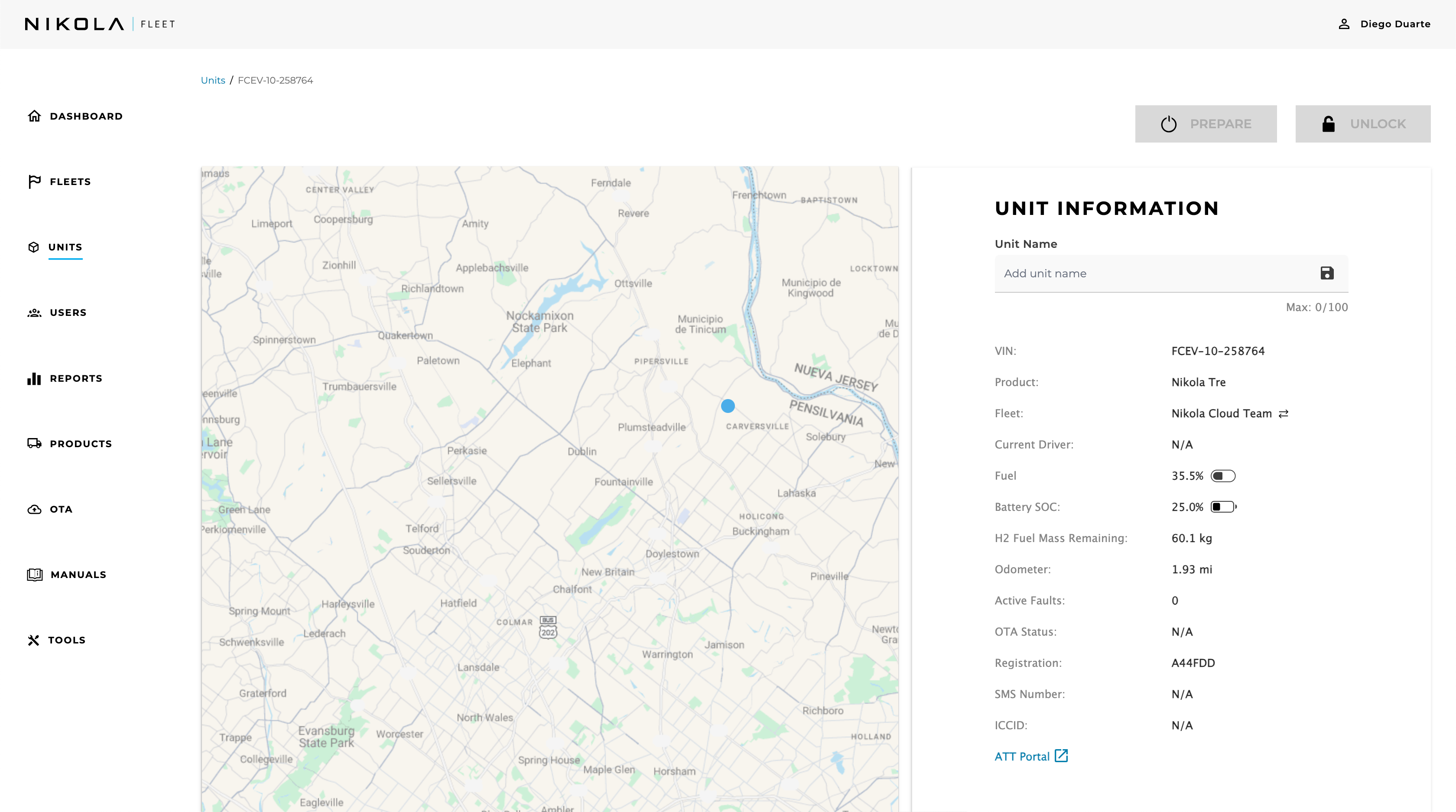
Task: Open the Tools menu item
Action: pos(67,640)
